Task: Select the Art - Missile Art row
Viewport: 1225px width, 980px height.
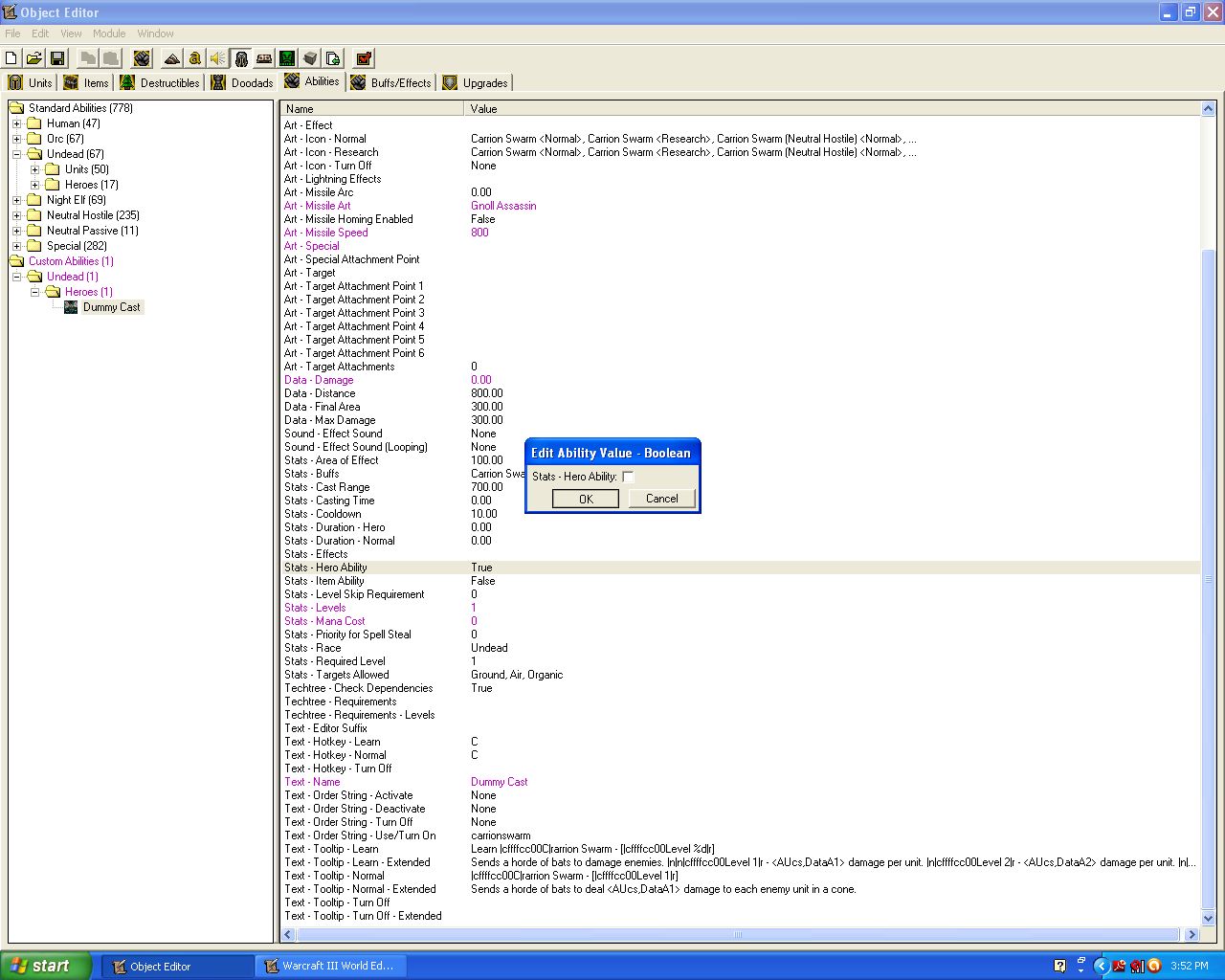Action: 740,206
